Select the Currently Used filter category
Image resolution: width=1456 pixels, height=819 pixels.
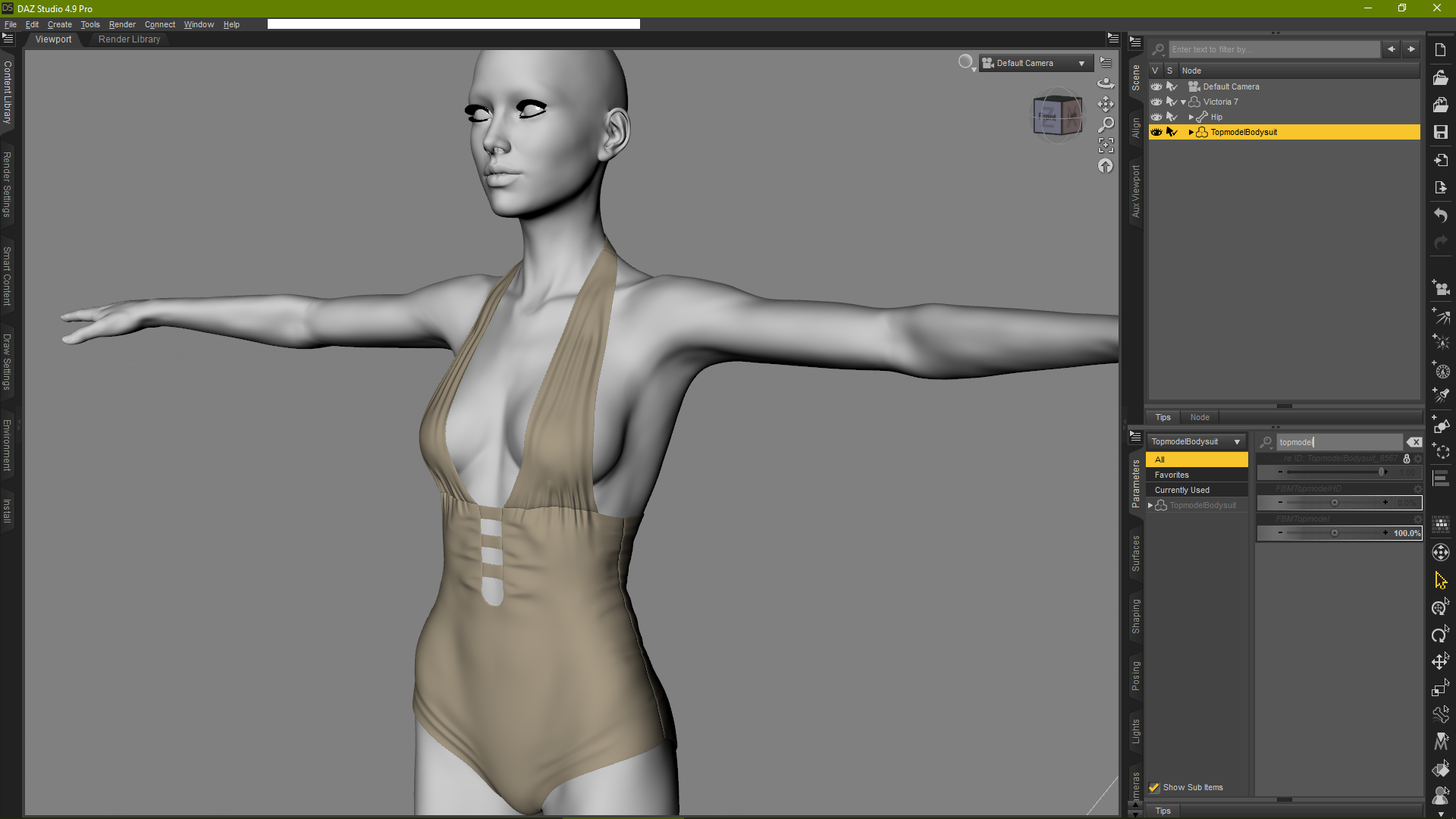tap(1182, 490)
